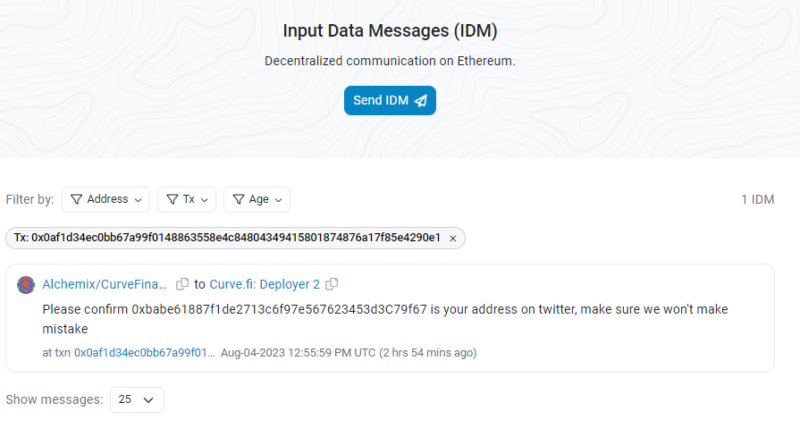Image resolution: width=800 pixels, height=445 pixels.
Task: Expand the Age filter dropdown chevron
Action: 280,200
